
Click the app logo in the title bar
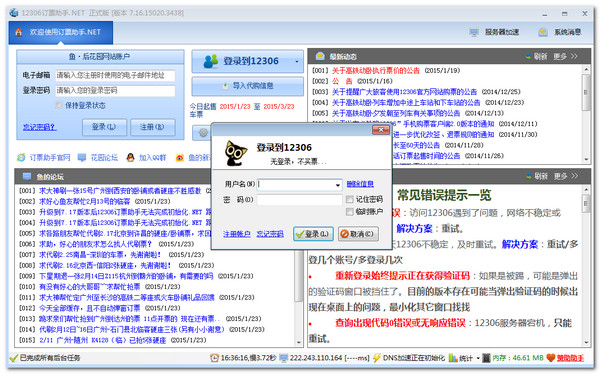pos(13,13)
